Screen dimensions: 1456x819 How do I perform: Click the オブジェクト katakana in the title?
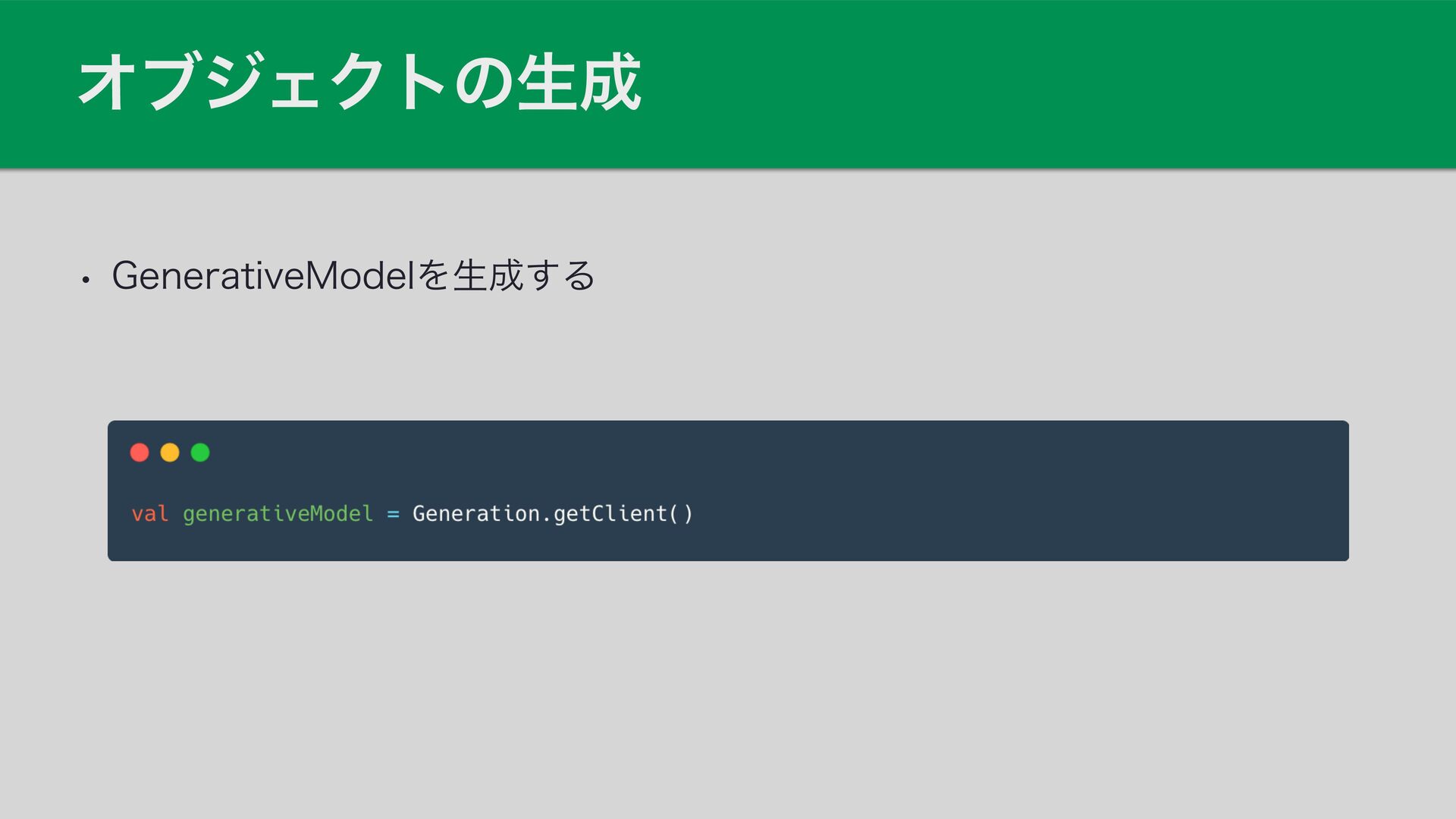click(262, 83)
